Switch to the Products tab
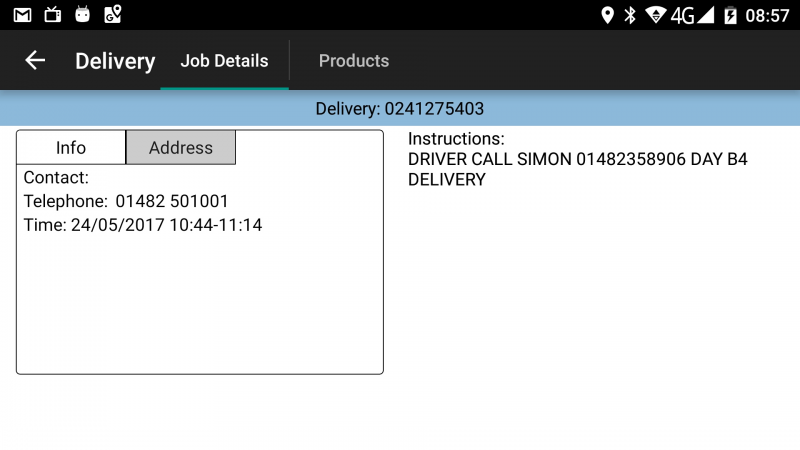The height and width of the screenshot is (450, 800). 354,61
